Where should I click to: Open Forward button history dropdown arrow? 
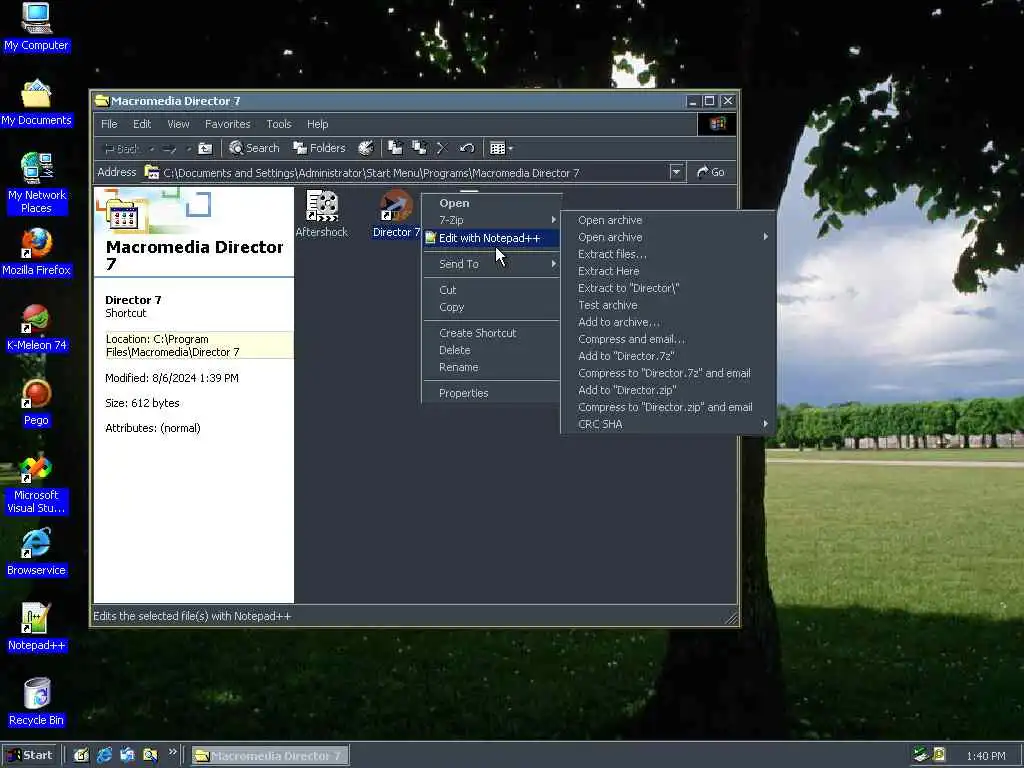pyautogui.click(x=188, y=149)
